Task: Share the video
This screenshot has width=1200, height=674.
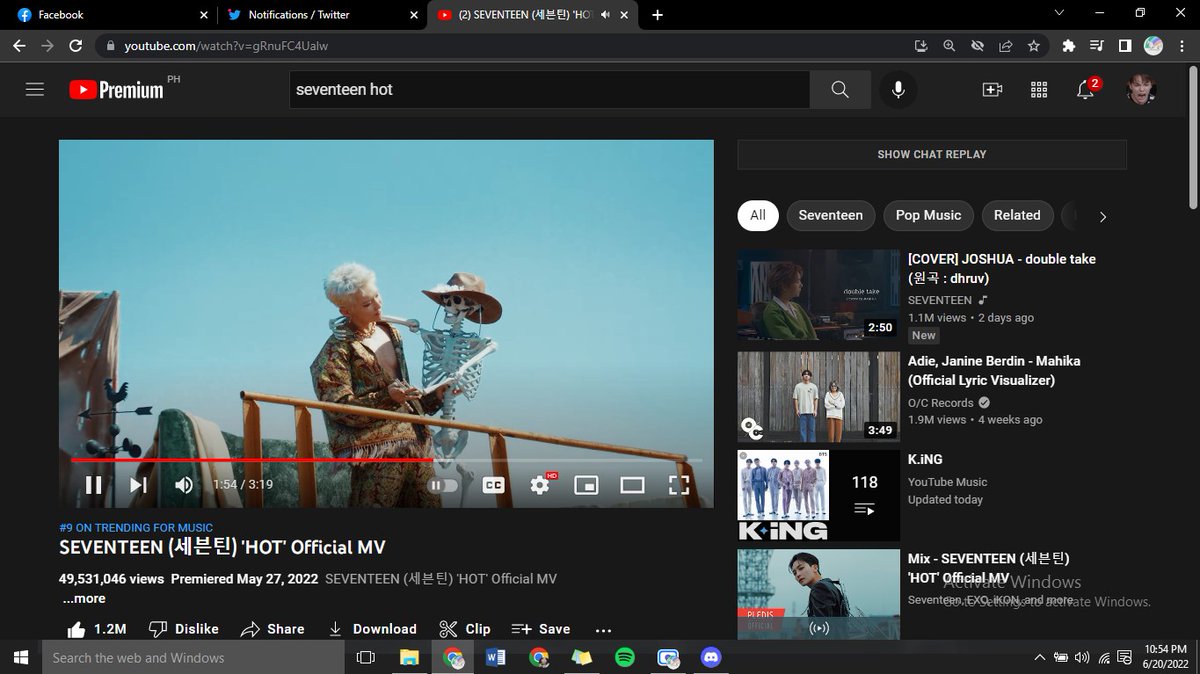Action: point(272,629)
